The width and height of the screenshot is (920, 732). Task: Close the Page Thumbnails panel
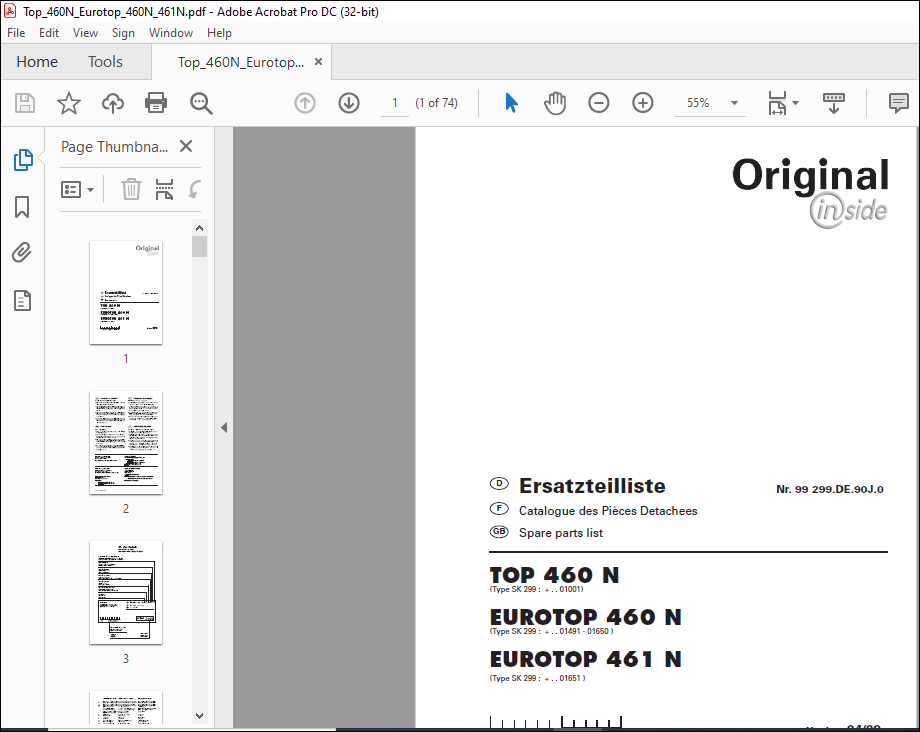click(x=186, y=146)
